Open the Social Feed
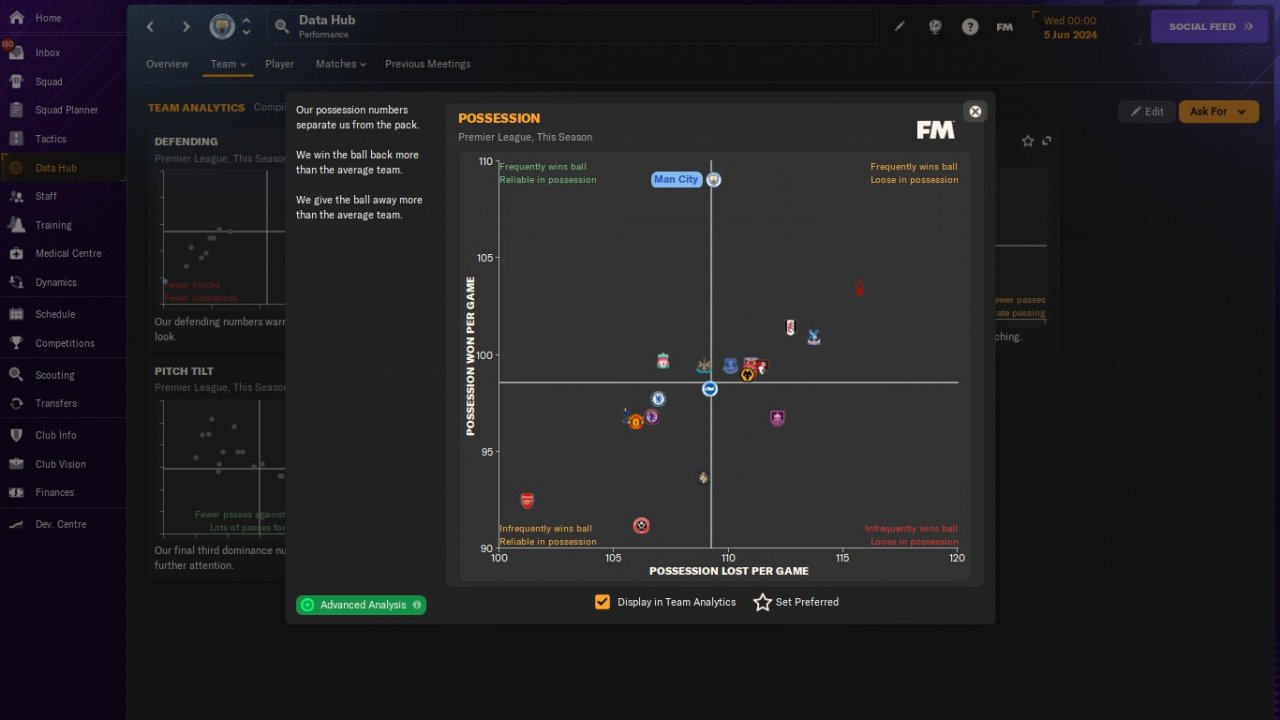This screenshot has width=1280, height=720. [1211, 27]
